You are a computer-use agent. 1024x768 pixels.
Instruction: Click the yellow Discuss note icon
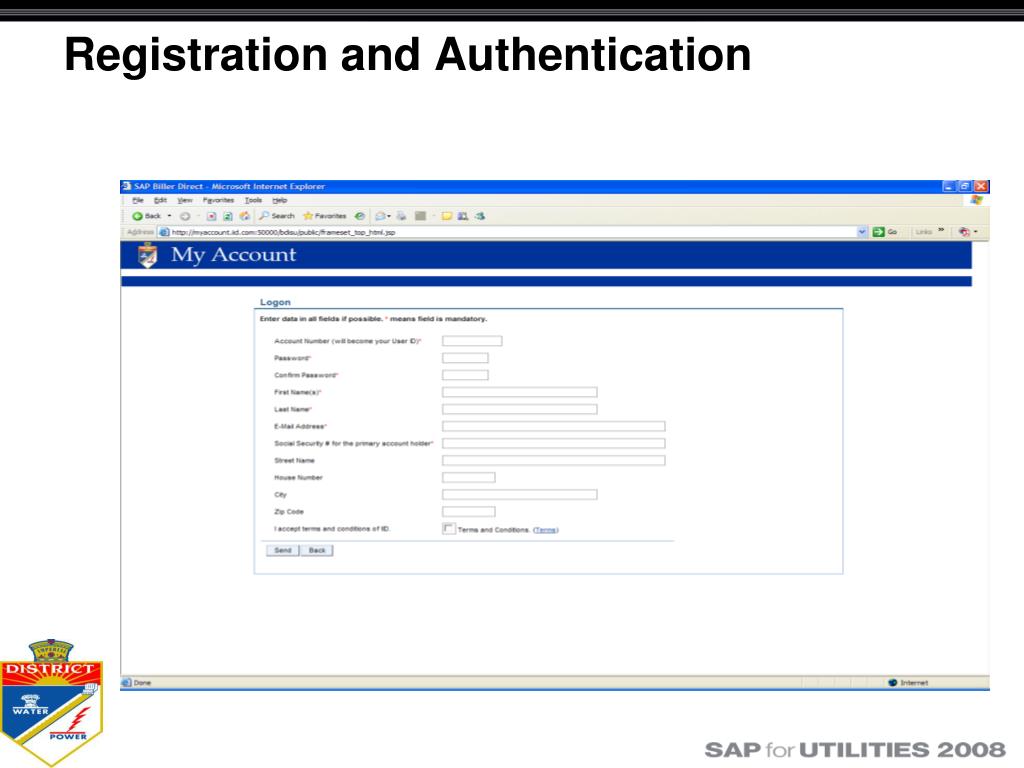tap(447, 216)
